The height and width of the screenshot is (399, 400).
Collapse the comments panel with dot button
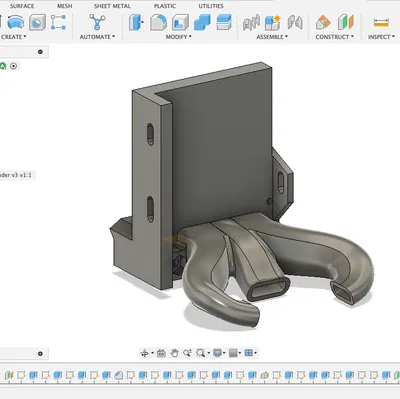(x=40, y=354)
